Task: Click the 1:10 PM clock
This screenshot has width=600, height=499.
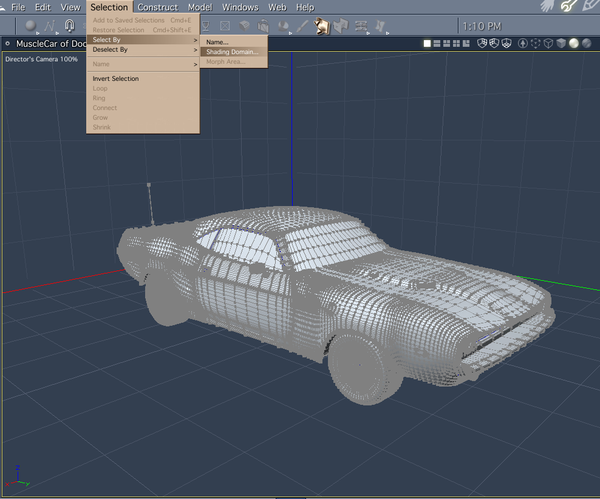Action: 482,26
